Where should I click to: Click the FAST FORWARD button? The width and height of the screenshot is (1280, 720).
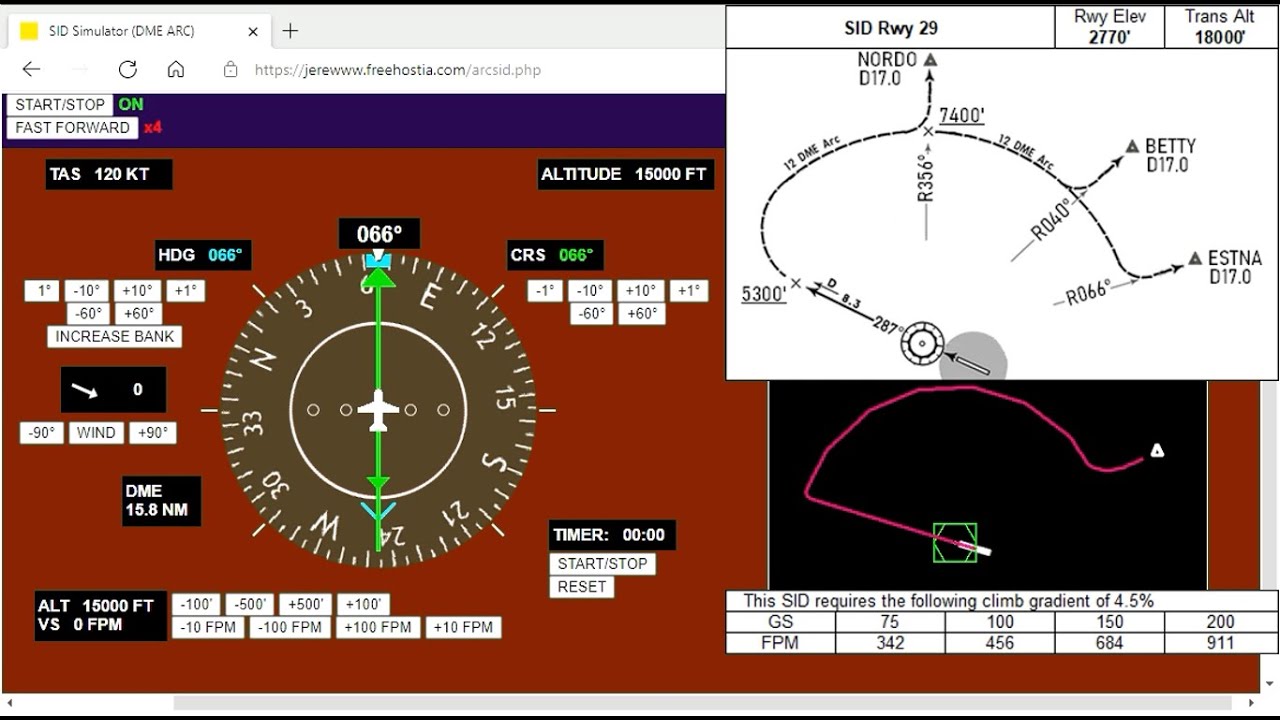(x=72, y=128)
